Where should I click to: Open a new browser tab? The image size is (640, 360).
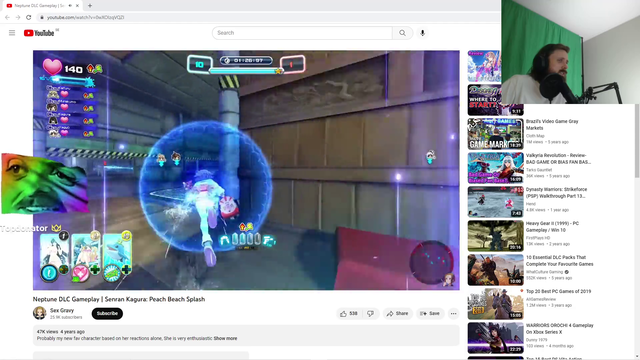click(x=90, y=6)
